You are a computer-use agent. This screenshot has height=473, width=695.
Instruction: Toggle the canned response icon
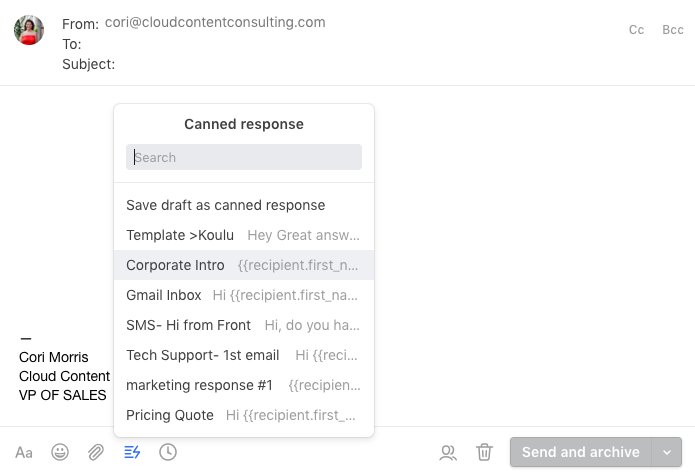(132, 453)
